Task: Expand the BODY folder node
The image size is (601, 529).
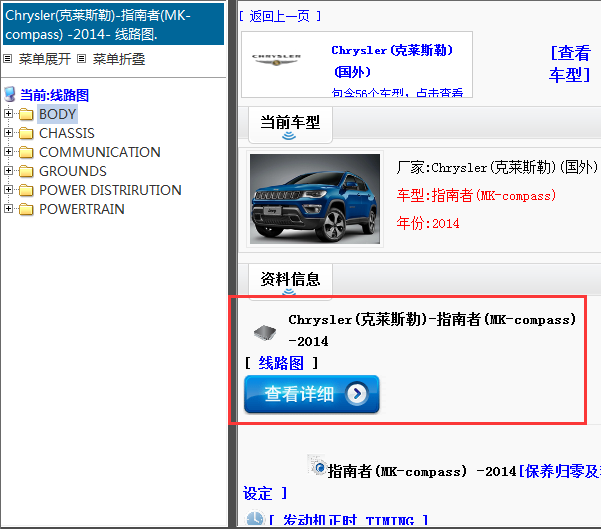Action: click(8, 114)
